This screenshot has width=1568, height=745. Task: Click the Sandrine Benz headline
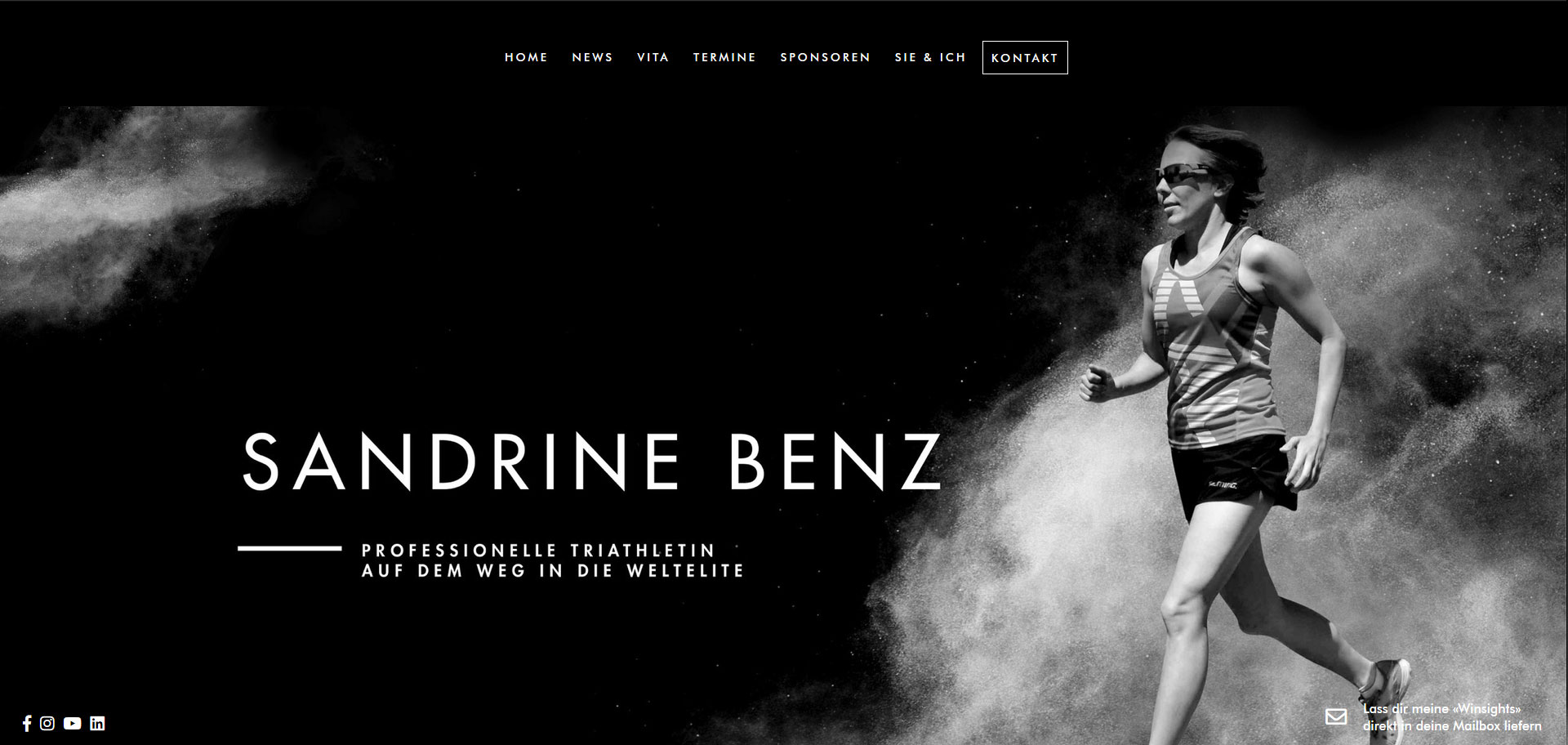coord(591,462)
